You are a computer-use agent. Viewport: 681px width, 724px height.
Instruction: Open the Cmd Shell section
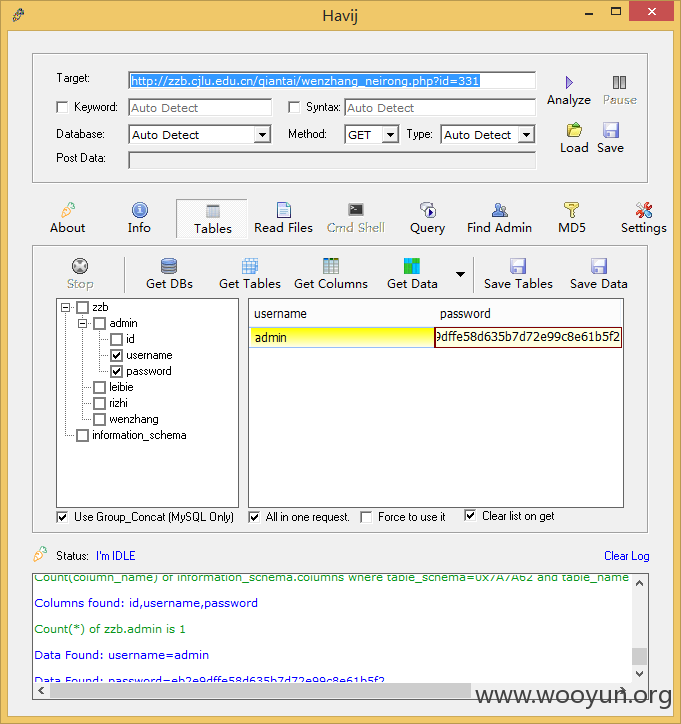click(356, 218)
